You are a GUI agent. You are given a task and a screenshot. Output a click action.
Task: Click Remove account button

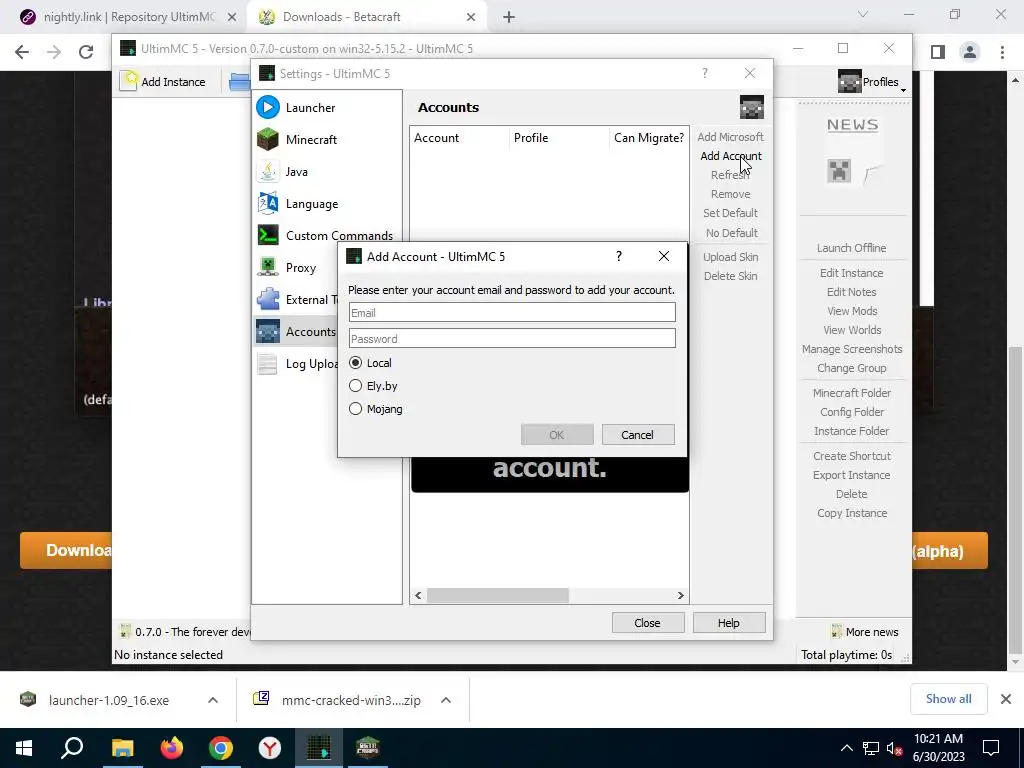click(x=730, y=194)
